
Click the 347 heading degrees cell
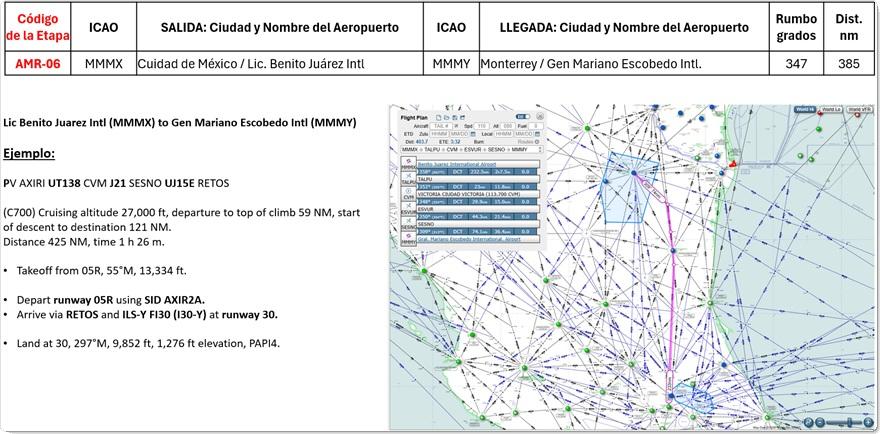coord(796,63)
